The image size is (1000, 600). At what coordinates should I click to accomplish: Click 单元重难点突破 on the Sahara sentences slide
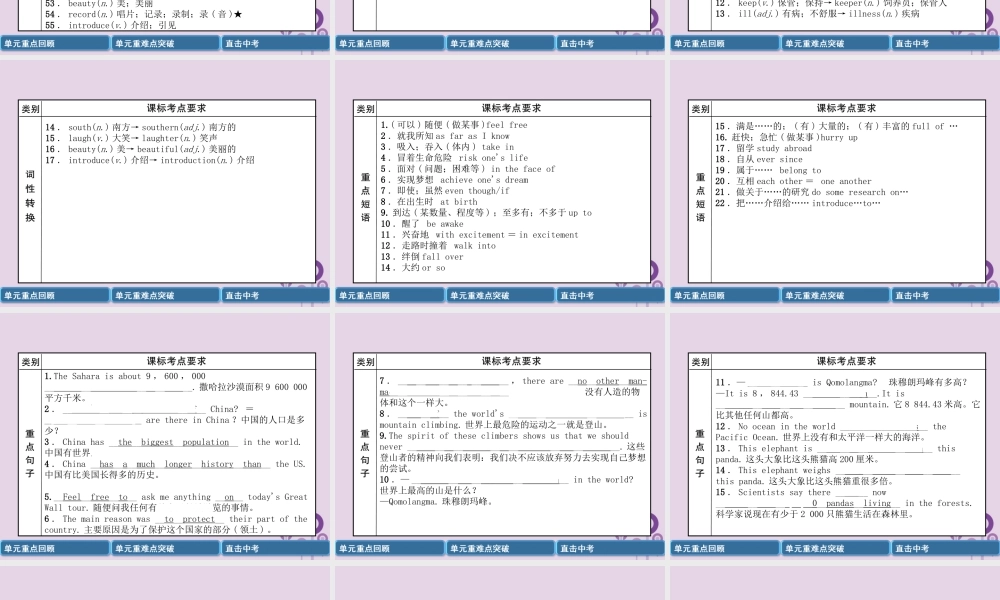(x=166, y=548)
